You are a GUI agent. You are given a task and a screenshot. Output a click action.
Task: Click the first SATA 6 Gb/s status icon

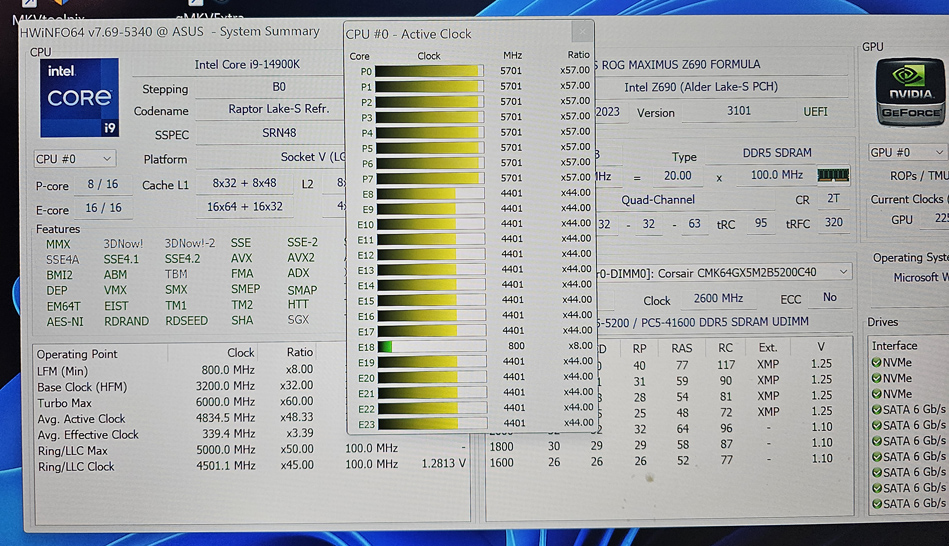[x=876, y=410]
